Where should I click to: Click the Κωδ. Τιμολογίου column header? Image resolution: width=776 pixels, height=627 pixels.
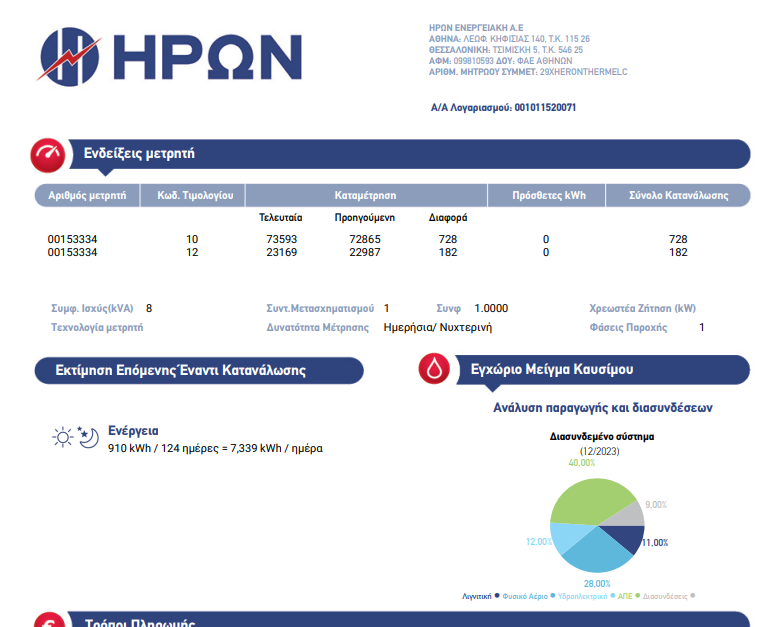195,195
